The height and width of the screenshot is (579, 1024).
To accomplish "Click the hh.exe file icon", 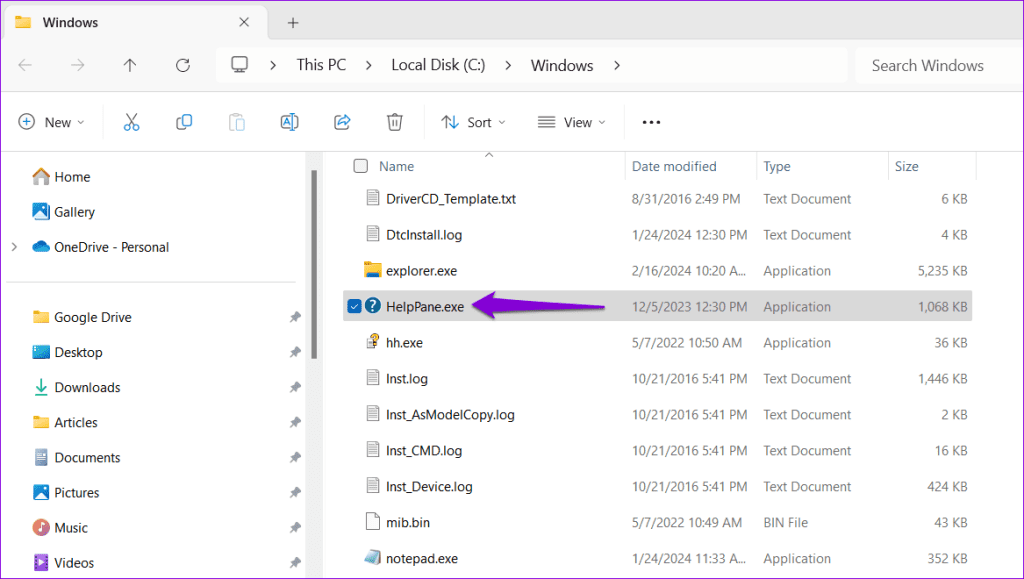I will click(372, 341).
